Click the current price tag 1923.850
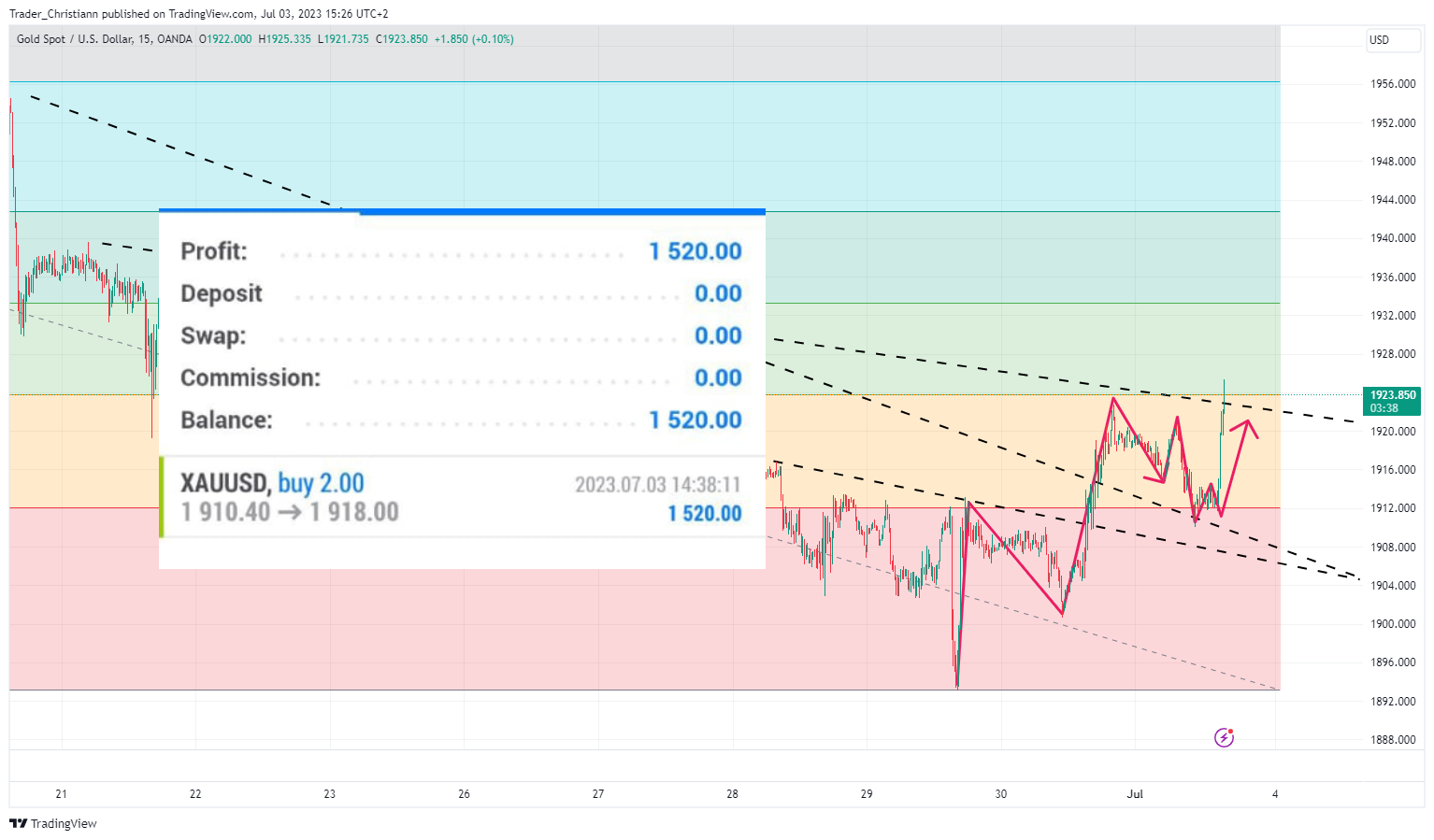Viewport: 1434px width, 840px height. tap(1393, 401)
